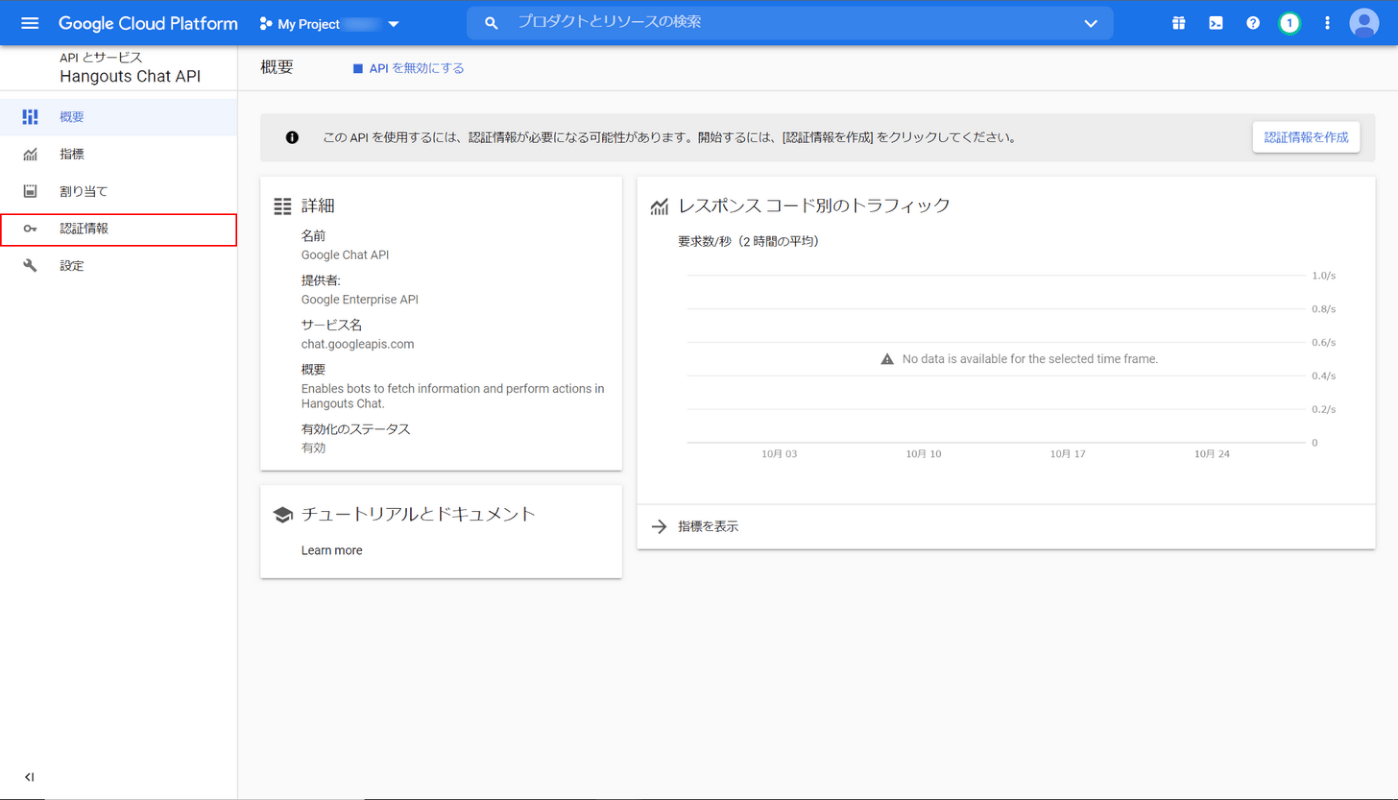1398x800 pixels.
Task: Click the key icon beside 認証情報
Action: click(30, 229)
